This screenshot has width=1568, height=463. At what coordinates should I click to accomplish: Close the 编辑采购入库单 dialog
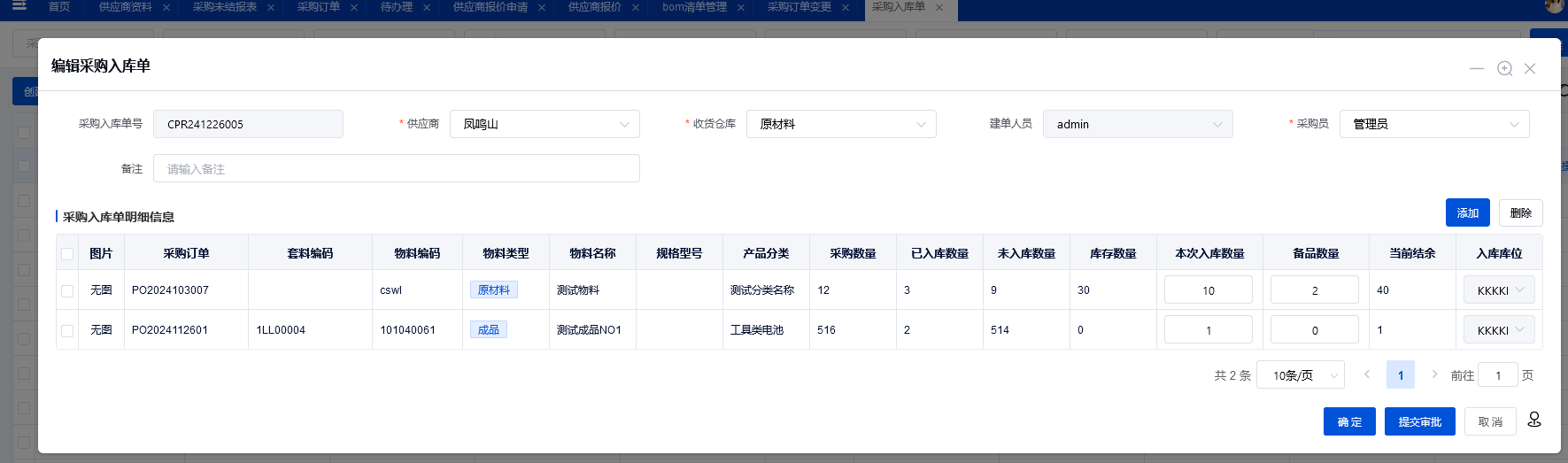1530,68
